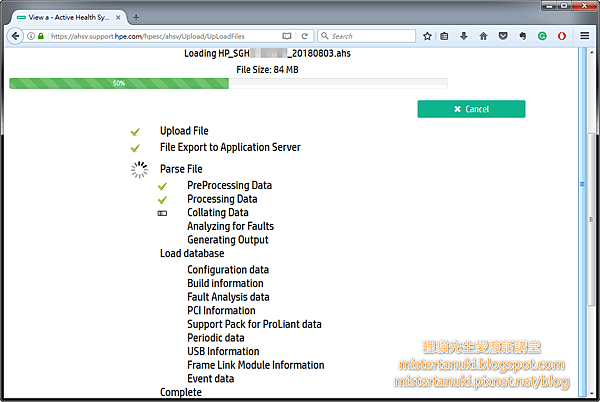The image size is (600, 402).
Task: Click the Pocket save icon
Action: coord(503,36)
